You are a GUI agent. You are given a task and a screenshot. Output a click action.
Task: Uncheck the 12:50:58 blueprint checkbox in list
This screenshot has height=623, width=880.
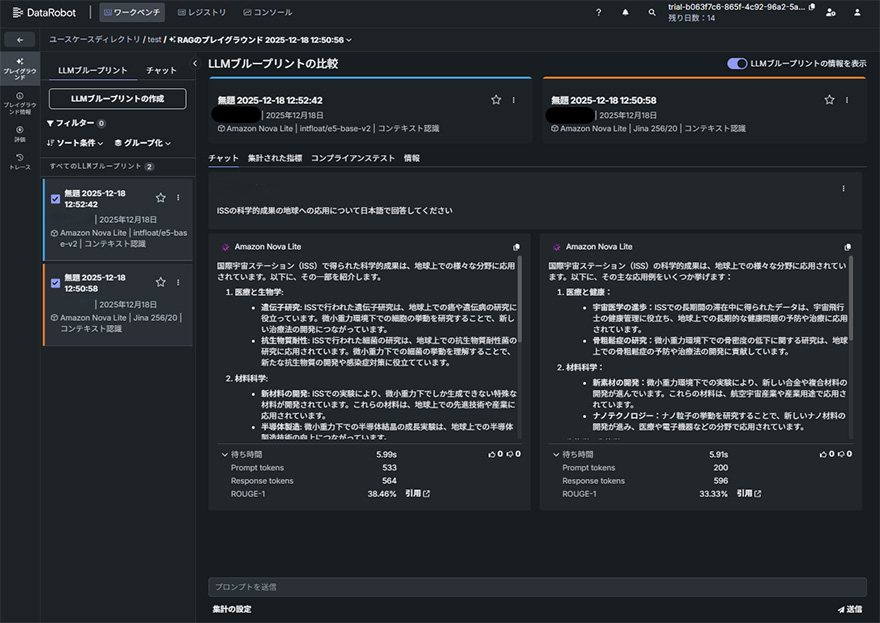click(x=55, y=283)
